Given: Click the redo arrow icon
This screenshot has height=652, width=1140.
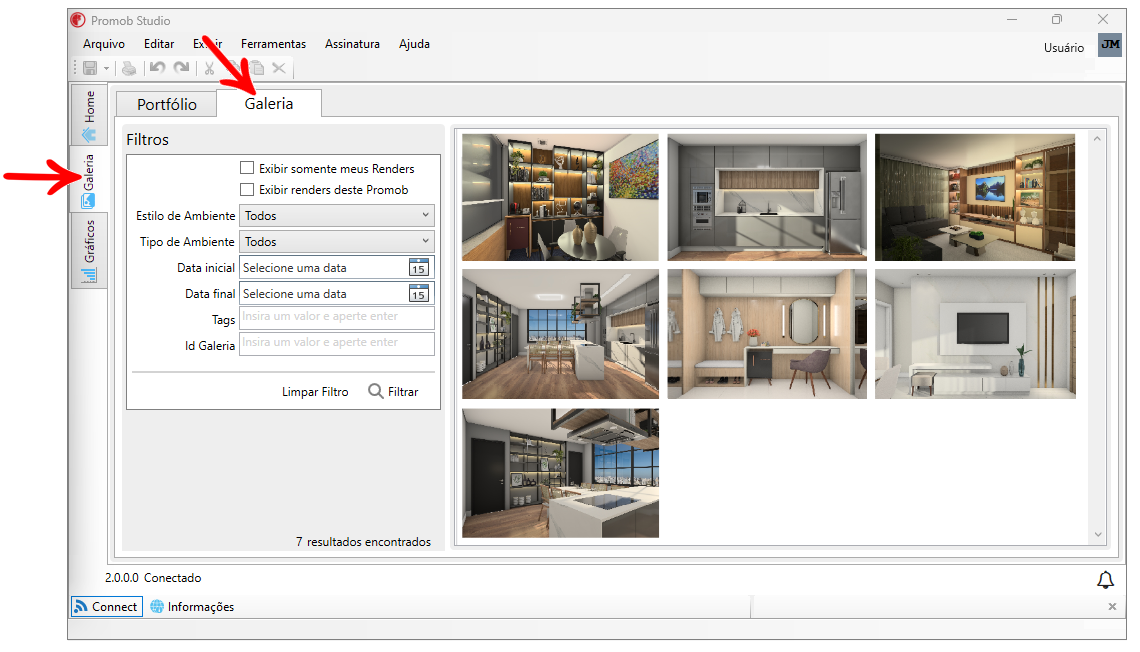Looking at the screenshot, I should (181, 68).
